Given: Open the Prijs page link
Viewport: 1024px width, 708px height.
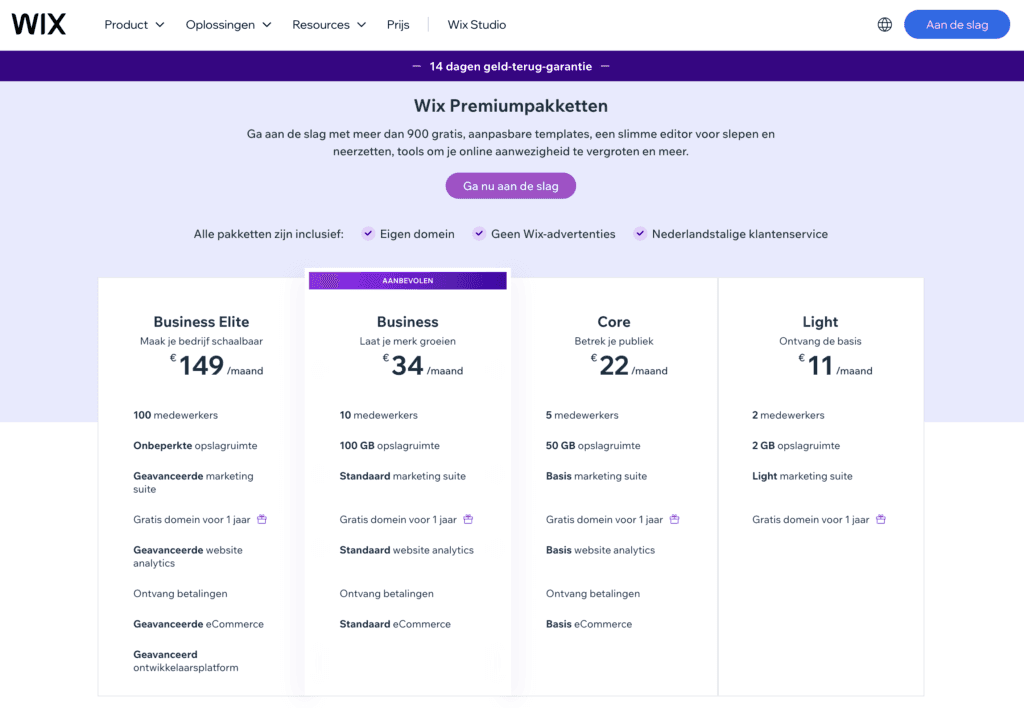Looking at the screenshot, I should pyautogui.click(x=398, y=25).
